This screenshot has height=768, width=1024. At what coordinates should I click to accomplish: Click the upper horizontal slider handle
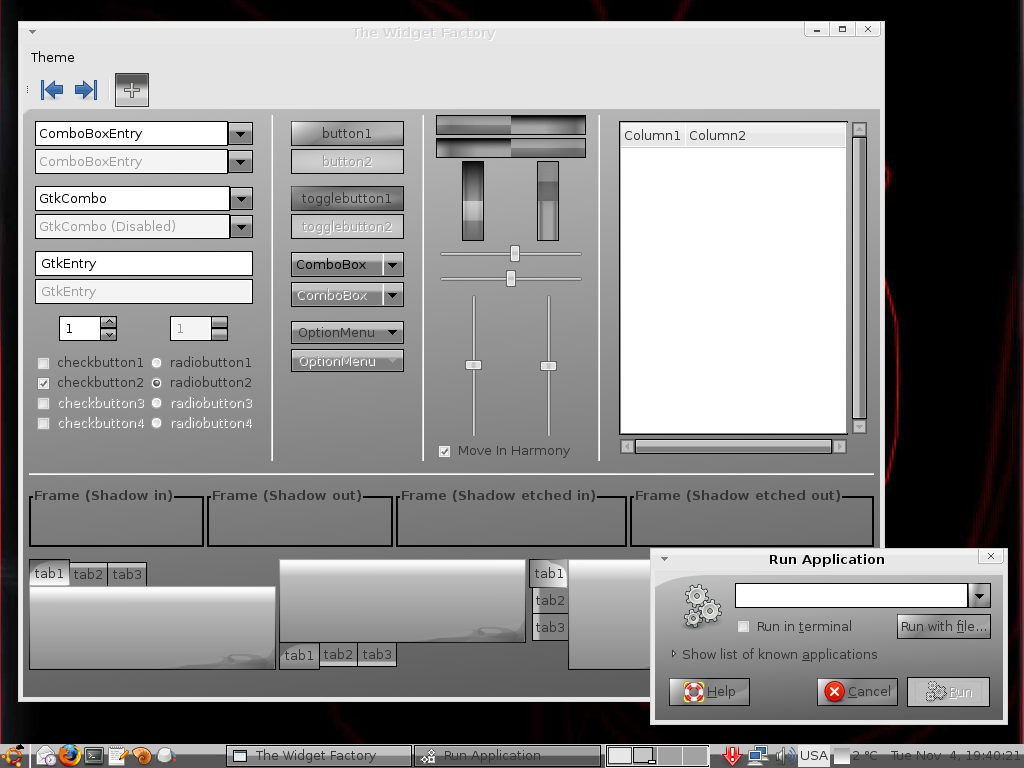point(515,253)
